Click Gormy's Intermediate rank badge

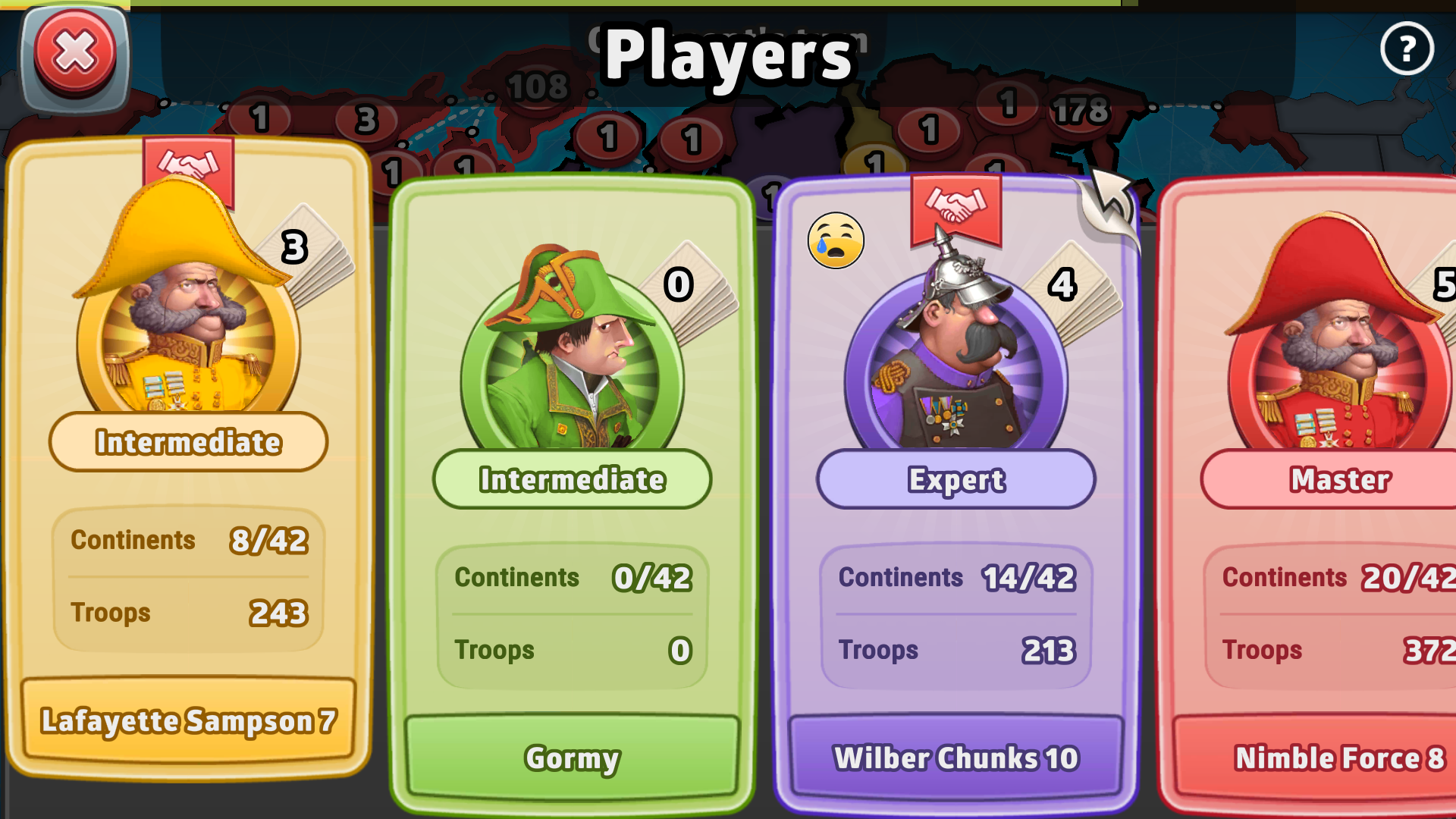573,479
